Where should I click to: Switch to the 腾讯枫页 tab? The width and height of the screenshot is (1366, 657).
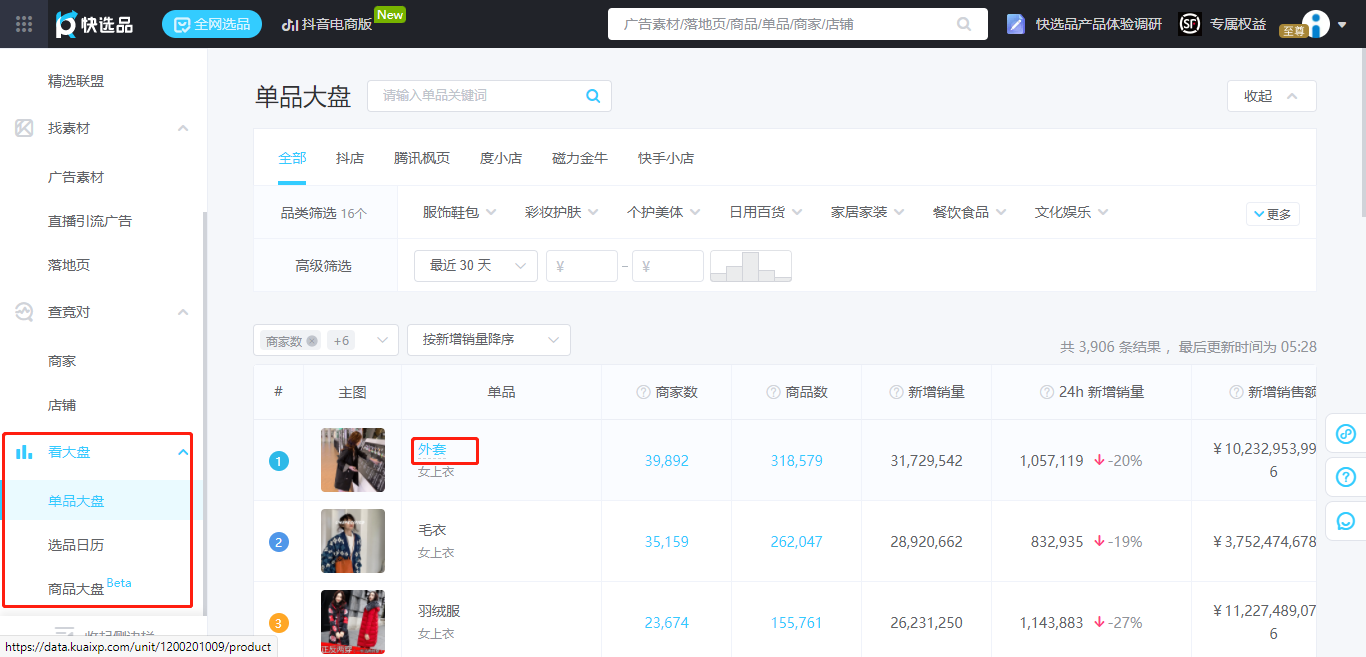(x=422, y=158)
